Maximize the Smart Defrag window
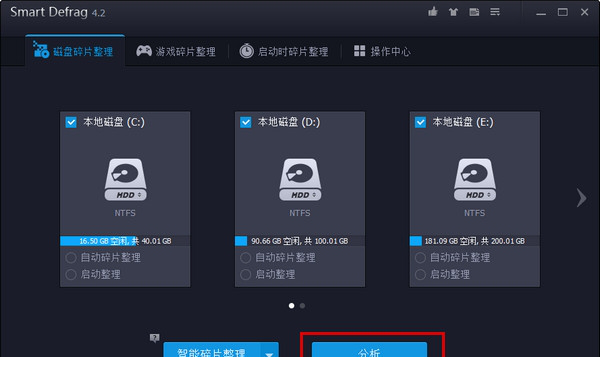Screen dimensions: 600x371 tap(563, 12)
